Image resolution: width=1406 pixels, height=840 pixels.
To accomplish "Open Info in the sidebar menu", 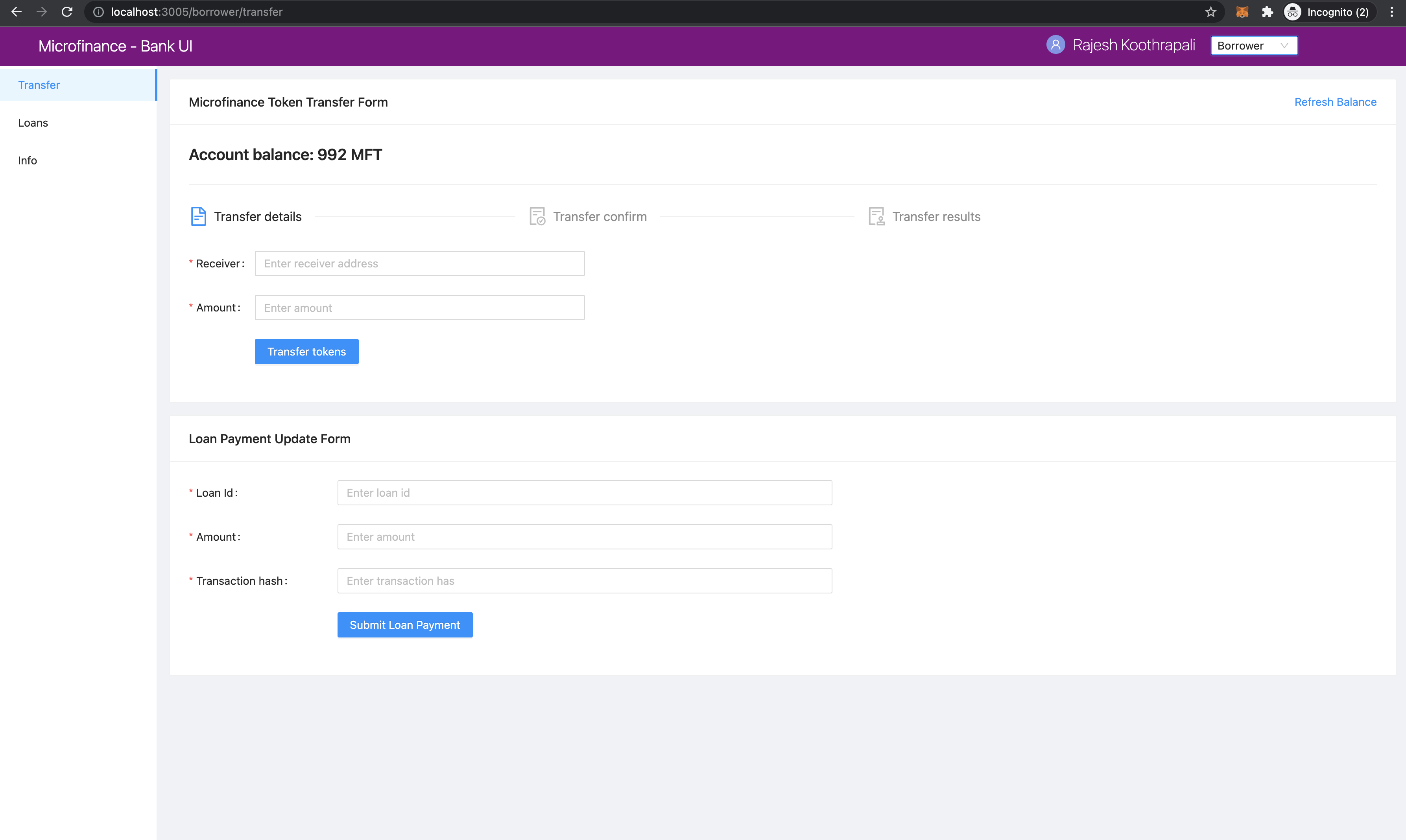I will point(78,161).
